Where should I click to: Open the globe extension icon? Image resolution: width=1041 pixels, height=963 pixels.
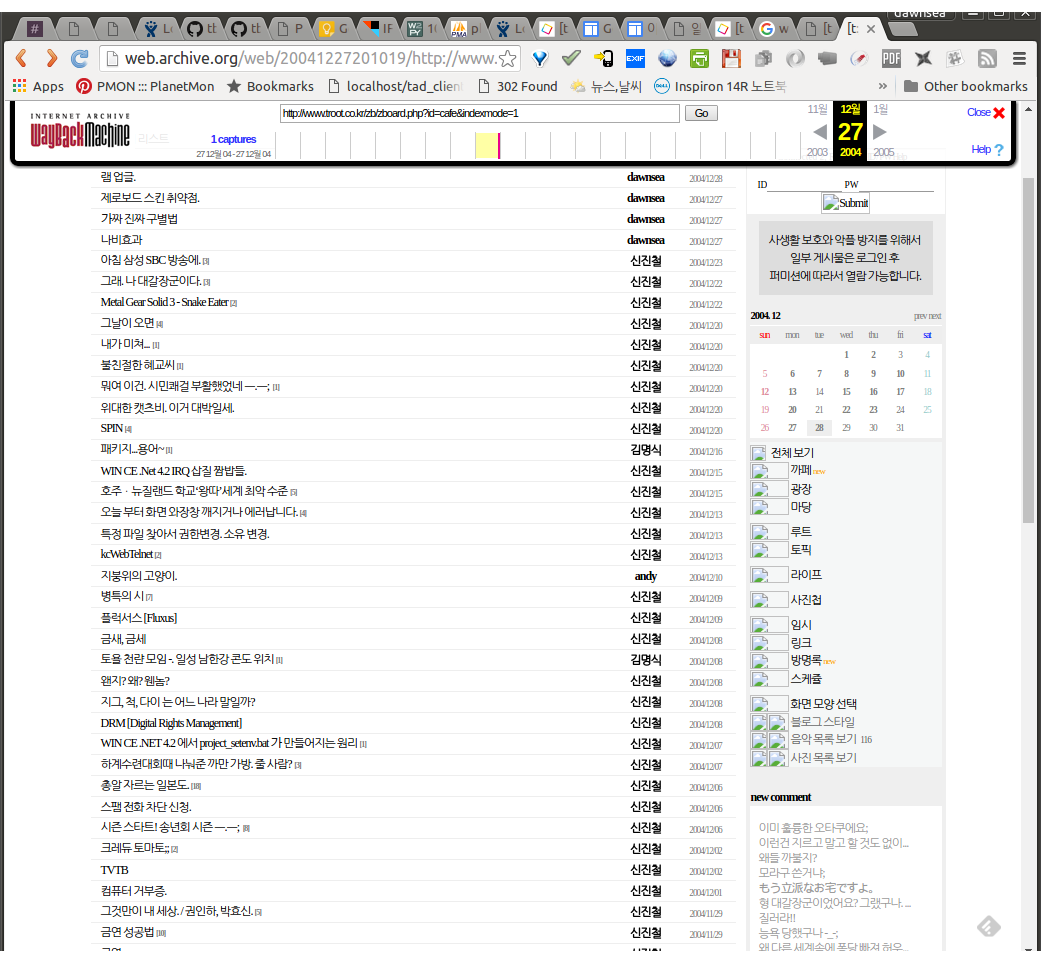(x=667, y=58)
